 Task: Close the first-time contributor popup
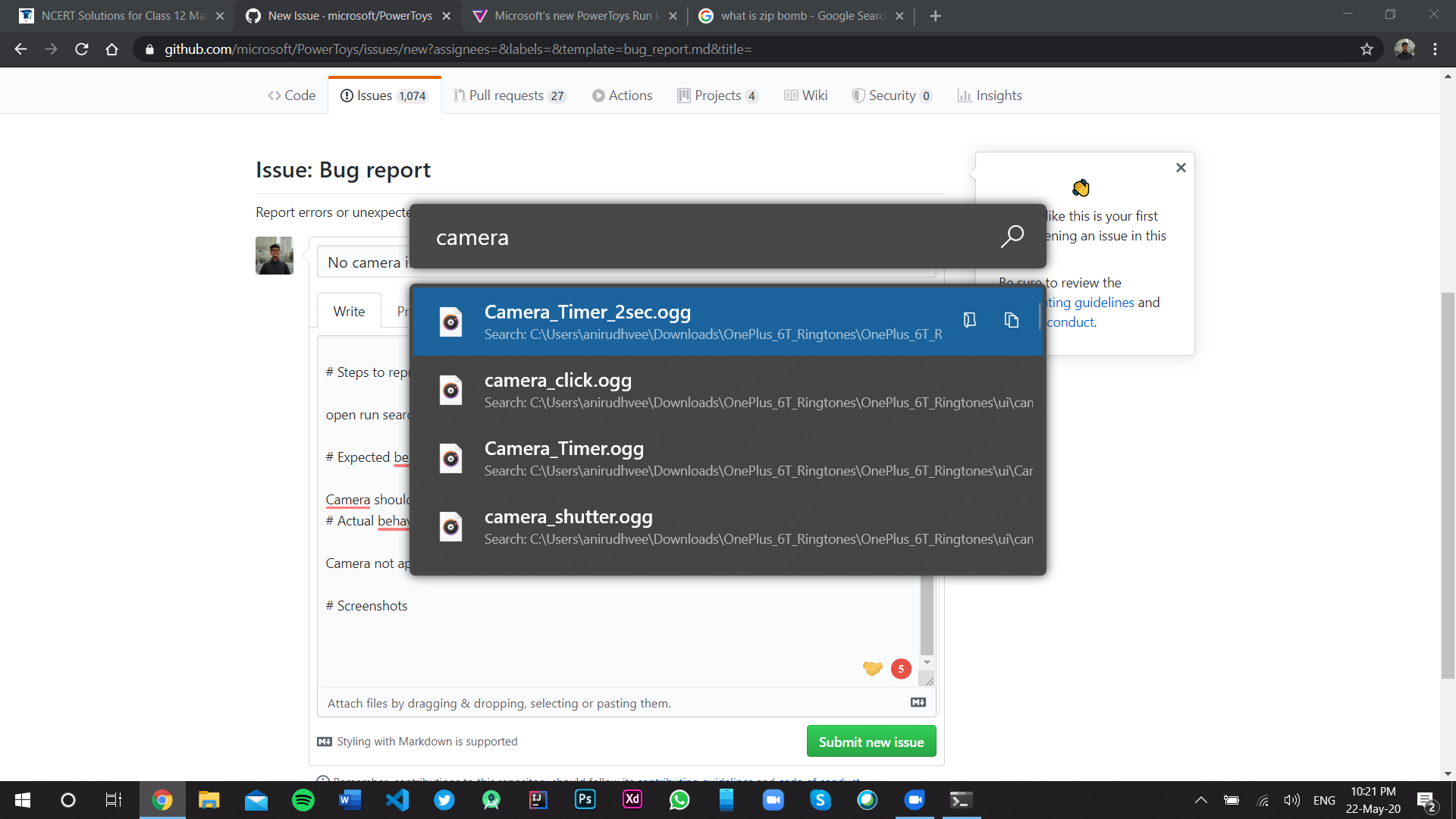click(1181, 168)
